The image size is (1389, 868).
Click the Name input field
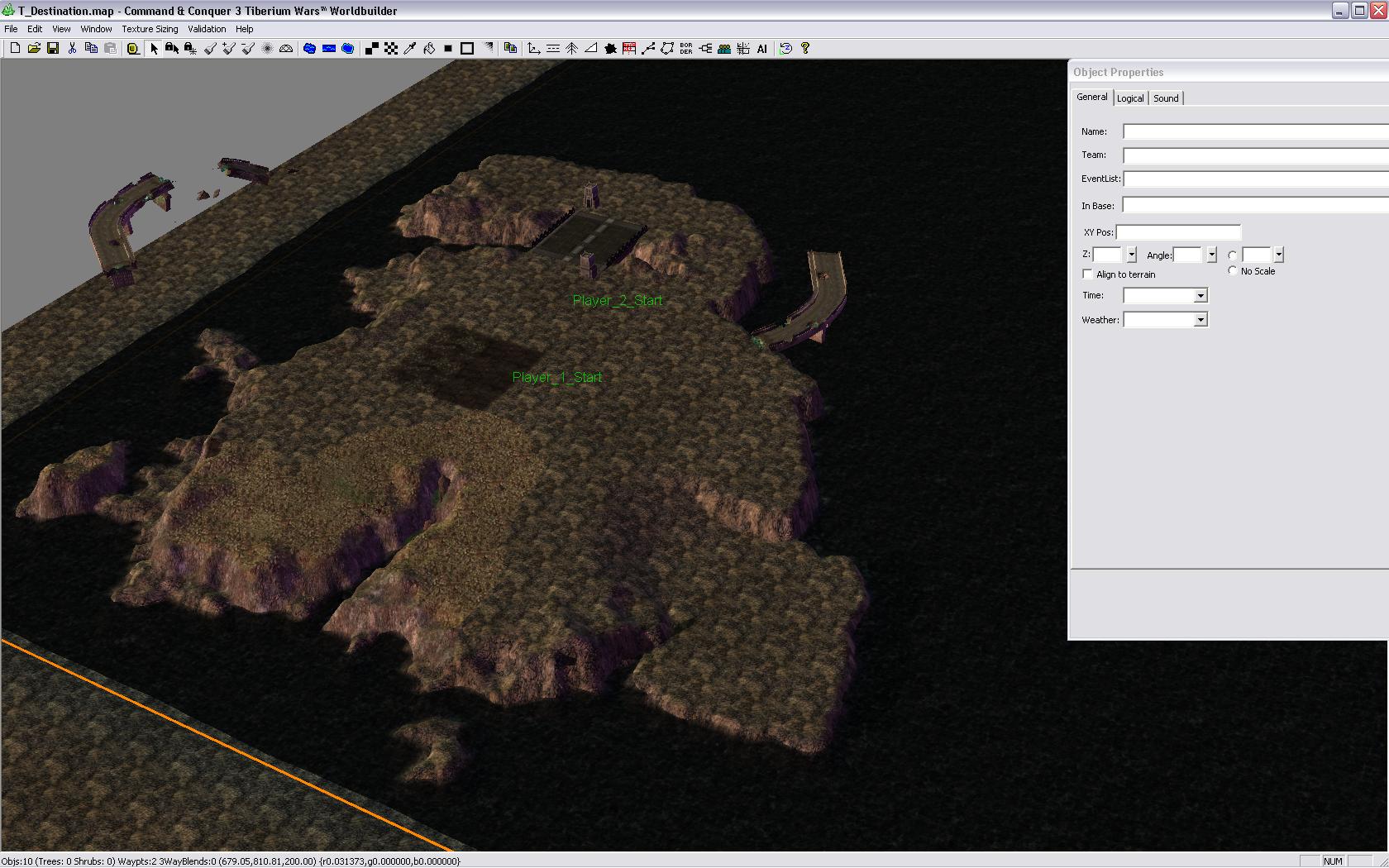[x=1256, y=131]
